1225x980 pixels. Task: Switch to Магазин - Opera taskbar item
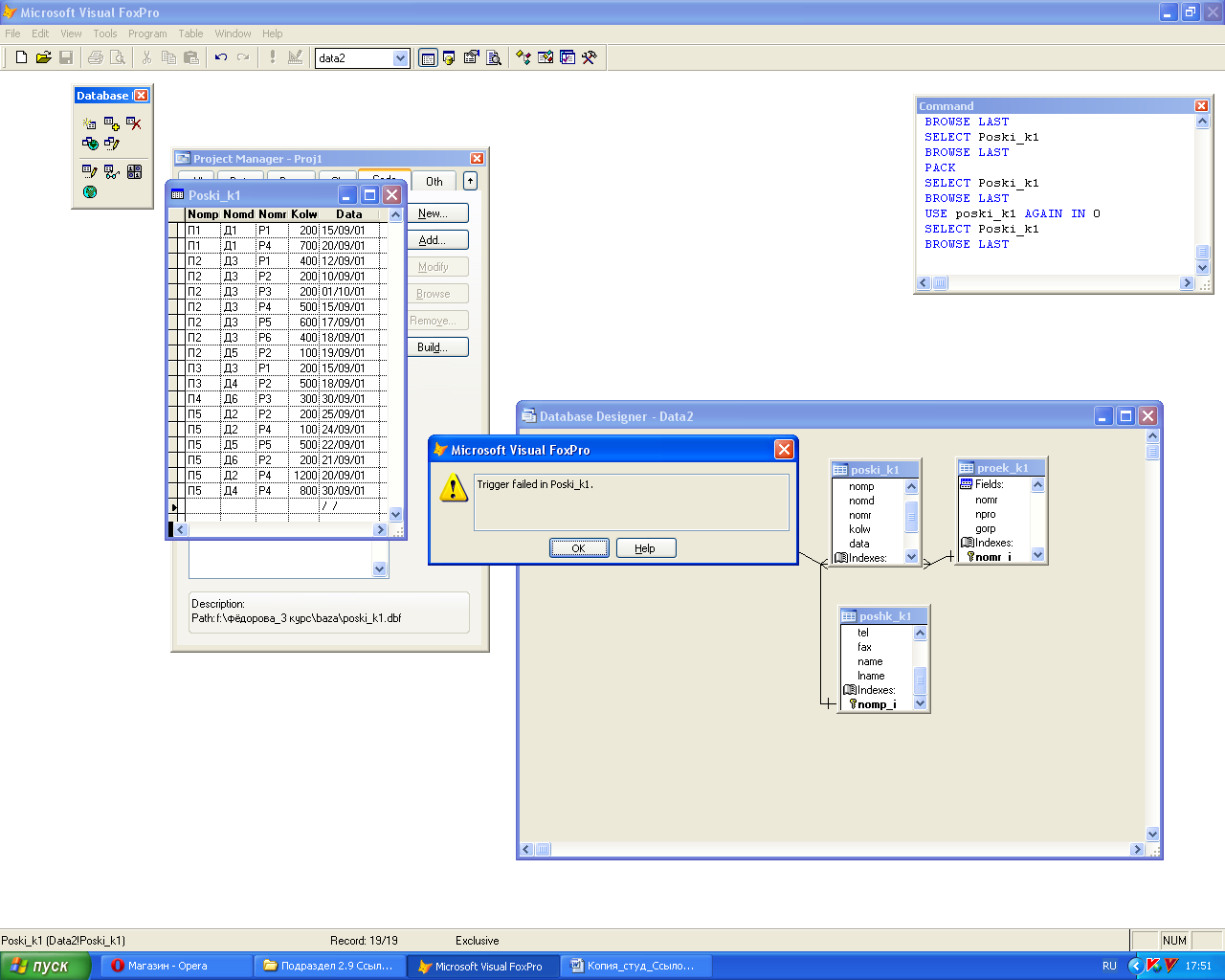[177, 966]
